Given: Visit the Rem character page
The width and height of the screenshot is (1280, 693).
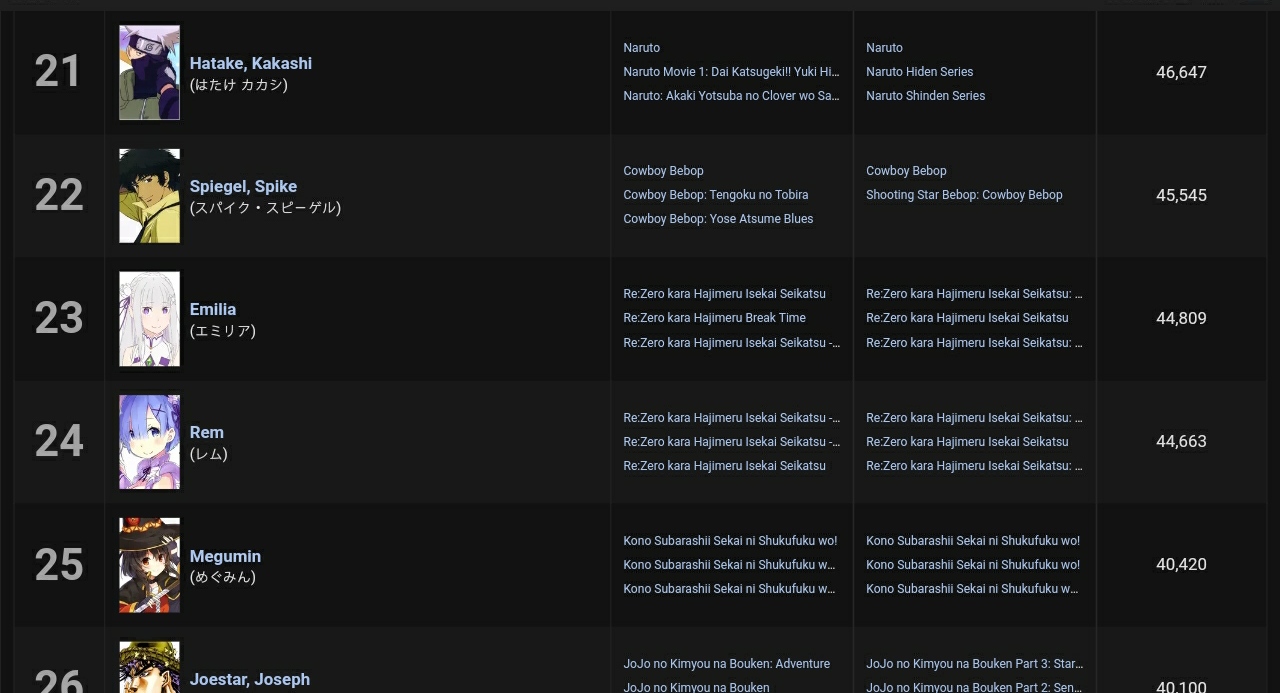Looking at the screenshot, I should (x=206, y=432).
